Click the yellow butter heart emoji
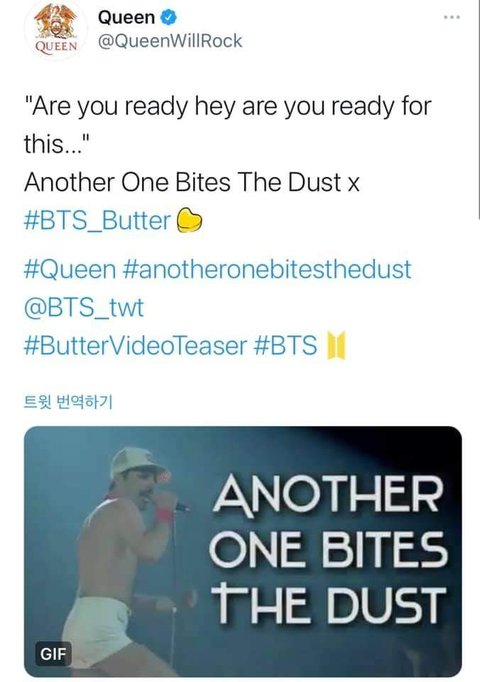480x682 pixels. tap(189, 220)
